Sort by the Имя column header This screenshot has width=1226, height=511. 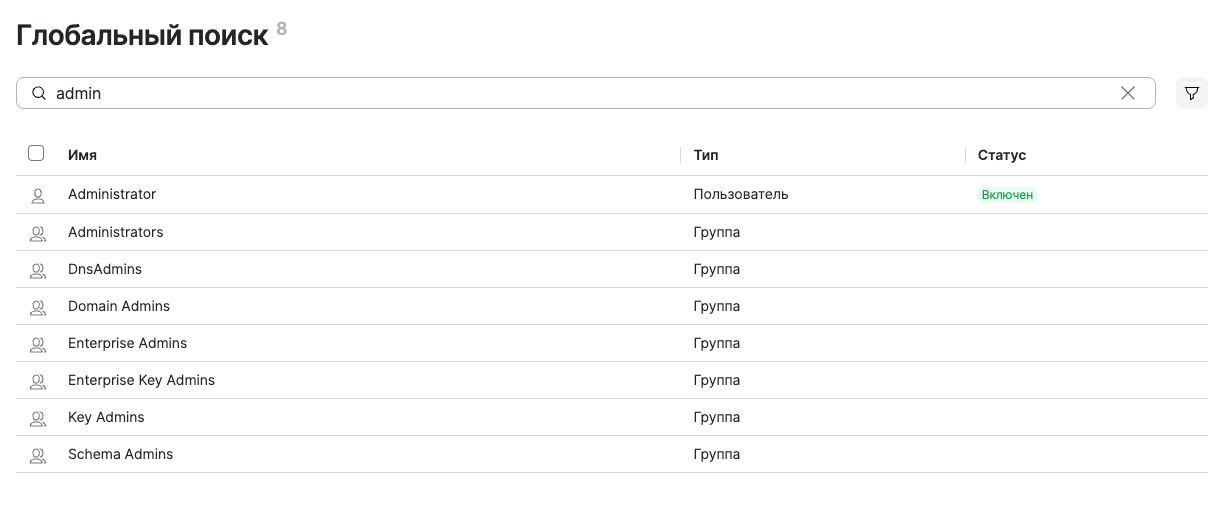coord(82,155)
